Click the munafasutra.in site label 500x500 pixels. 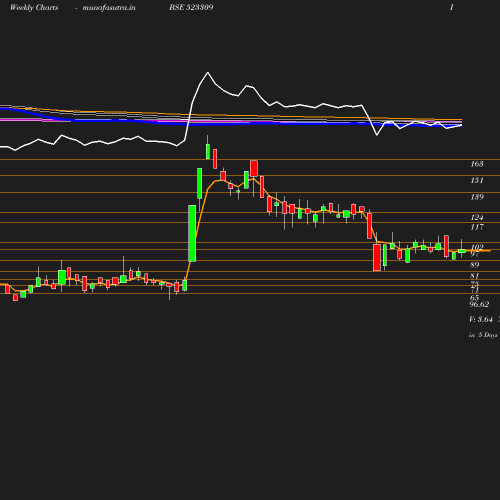109,8
